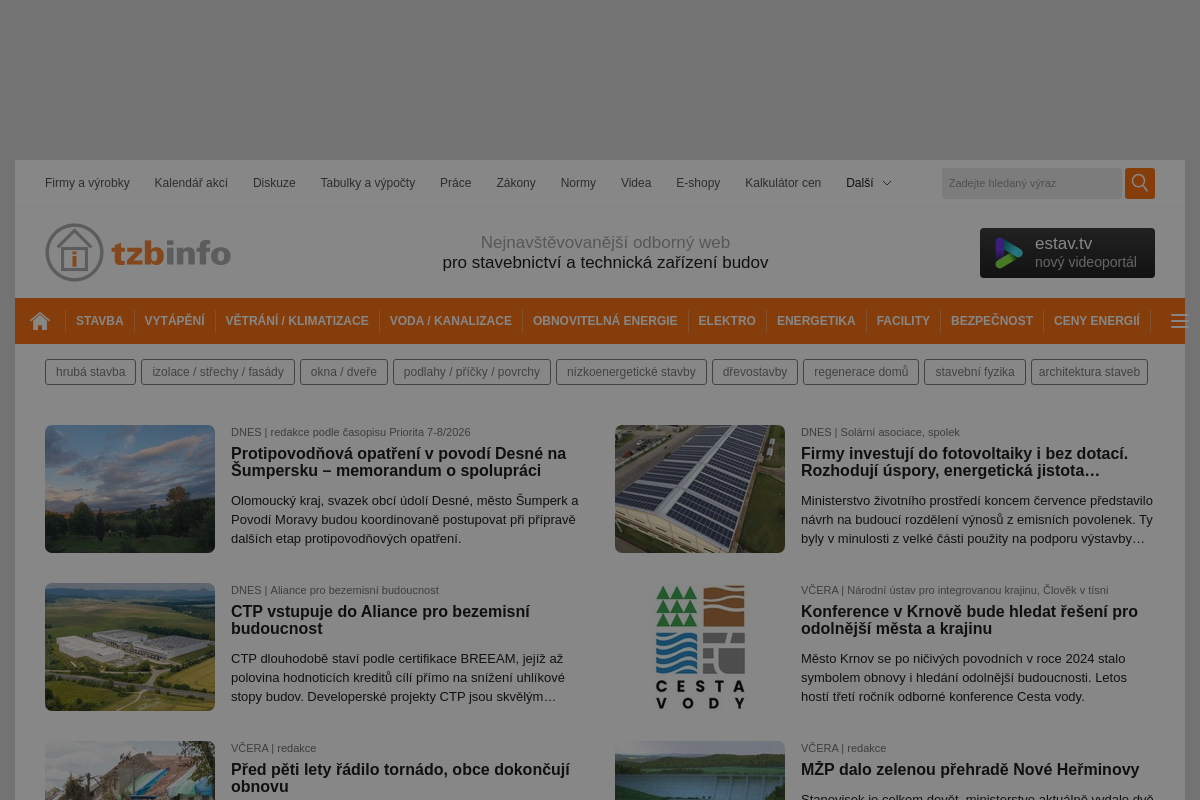Image resolution: width=1200 pixels, height=800 pixels.
Task: Open the home icon in orange navbar
Action: pos(40,321)
